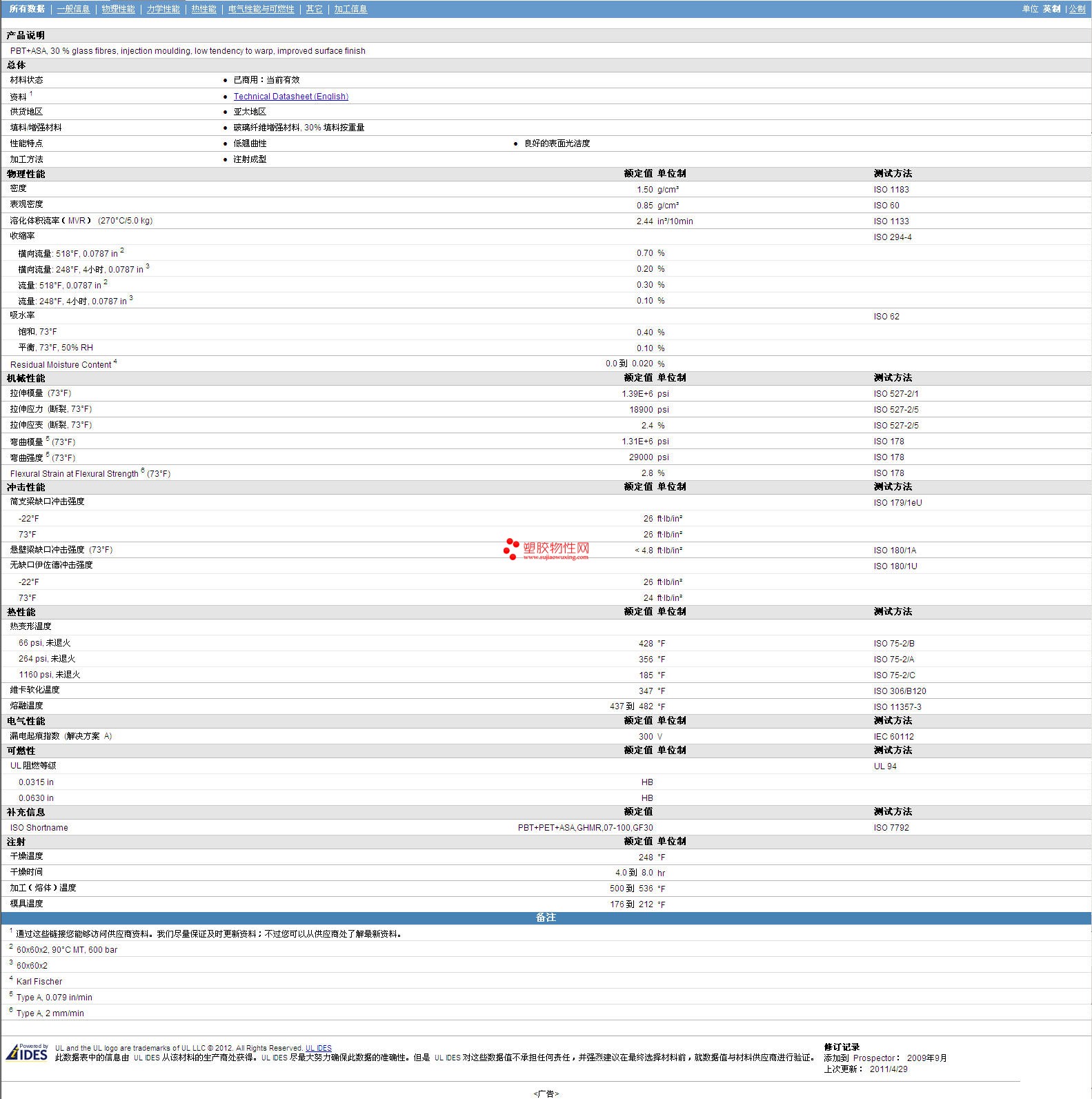The width and height of the screenshot is (1092, 1099).
Task: Click the ISO Shortname property label
Action: pyautogui.click(x=39, y=828)
